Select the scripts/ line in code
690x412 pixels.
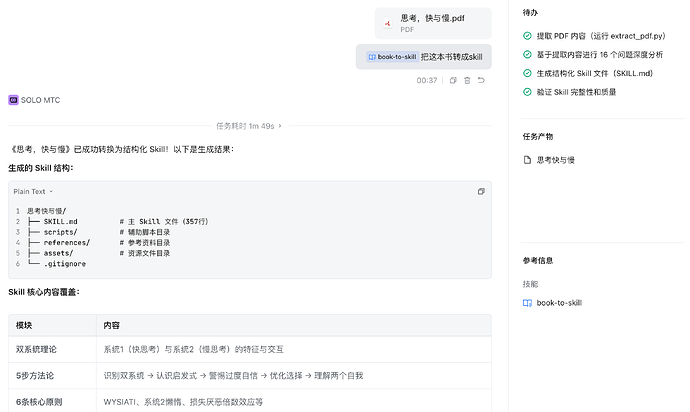pyautogui.click(x=99, y=232)
